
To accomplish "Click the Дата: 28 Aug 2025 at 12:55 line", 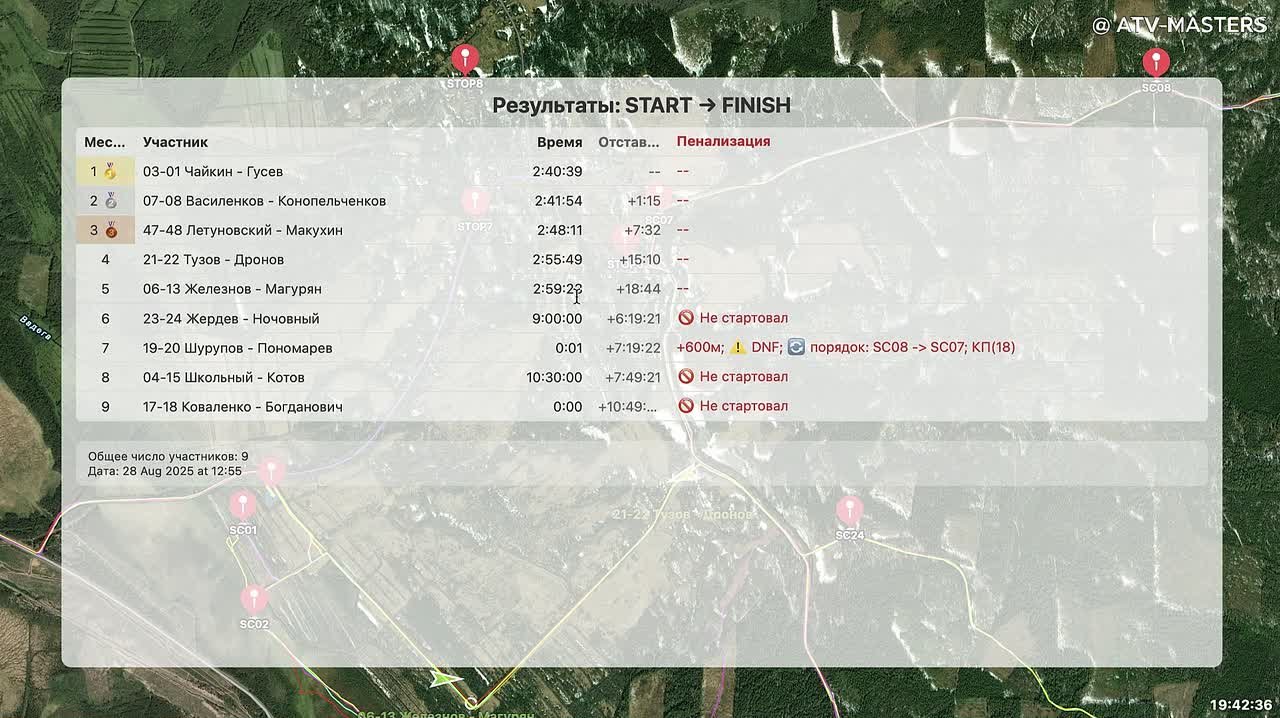I will coord(165,471).
